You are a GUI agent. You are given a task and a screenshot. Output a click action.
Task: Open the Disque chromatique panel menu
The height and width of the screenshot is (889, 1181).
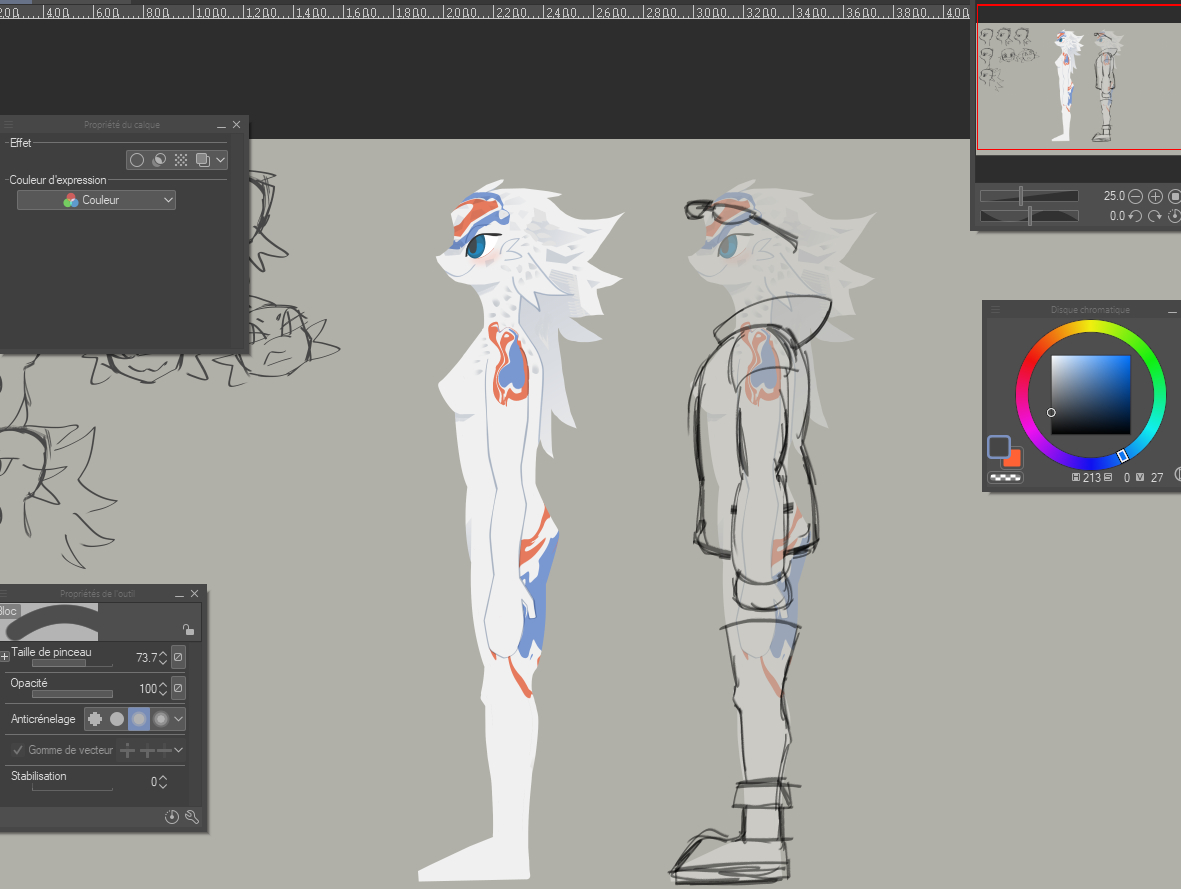click(995, 310)
